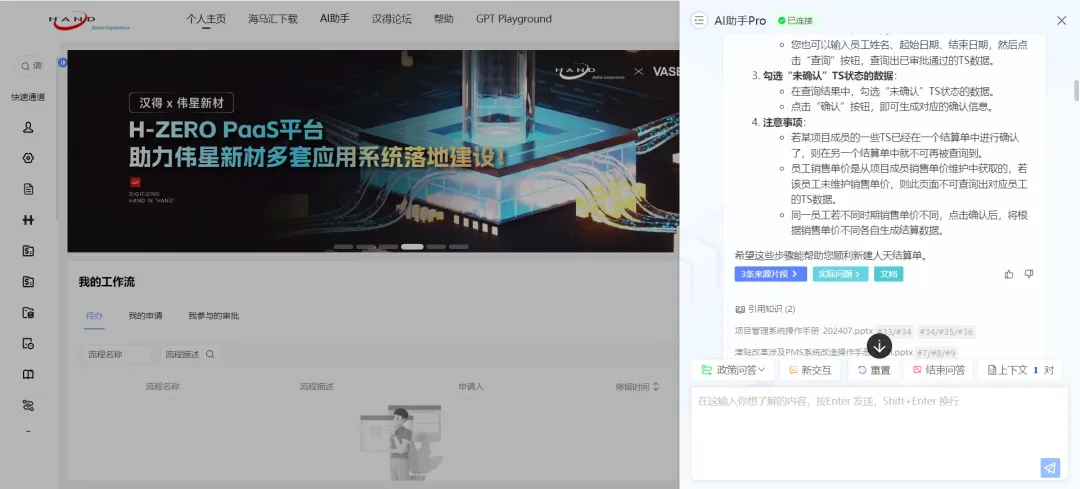
Task: Click the chat panel vertical scrollbar
Action: click(x=1076, y=90)
